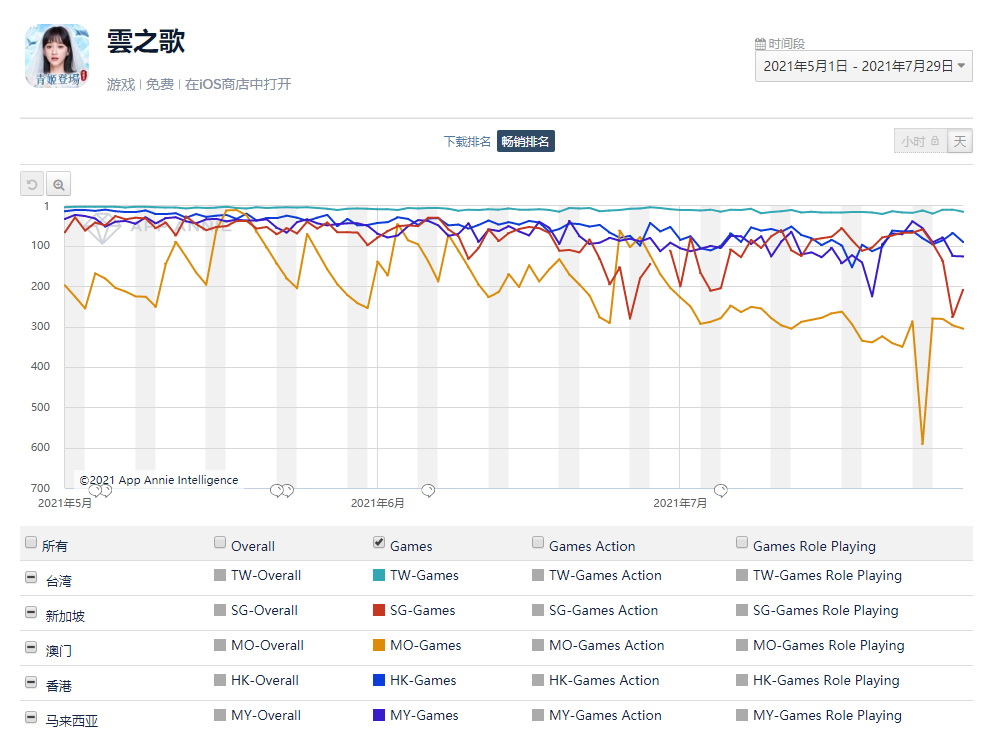Click the event marker below early June
This screenshot has width=993, height=740.
click(x=428, y=490)
